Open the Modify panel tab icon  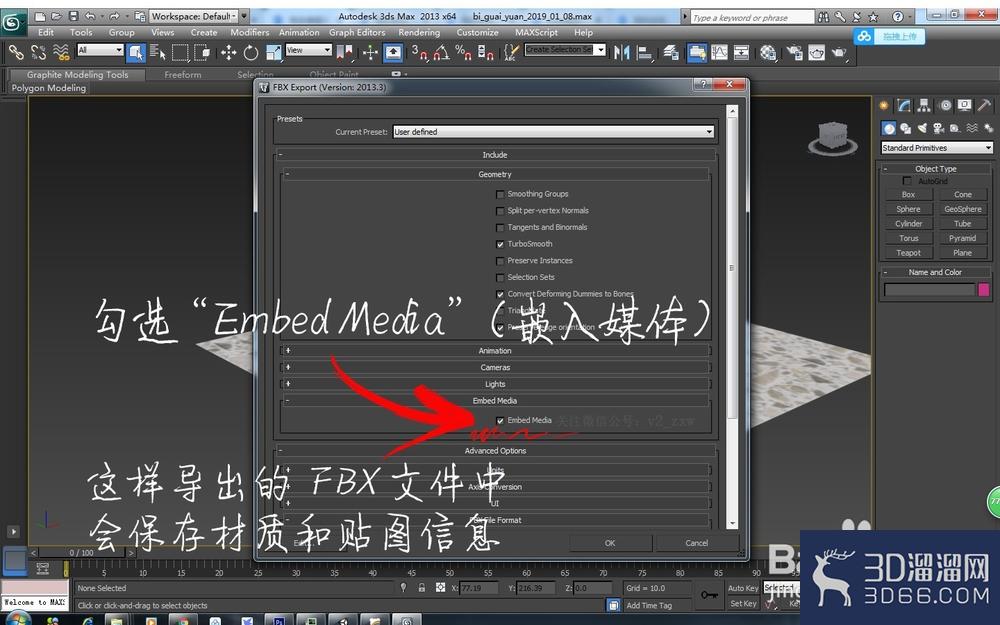[x=904, y=106]
